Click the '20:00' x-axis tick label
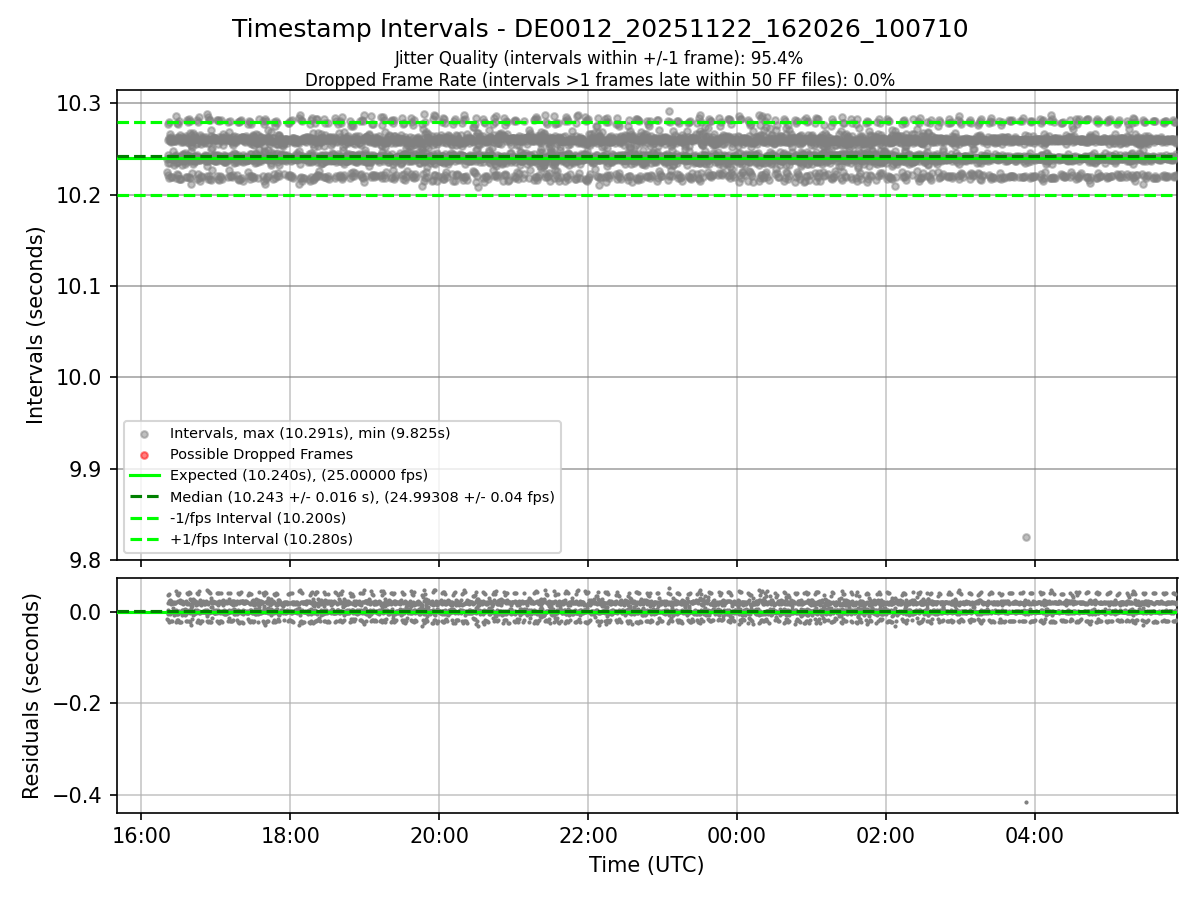Viewport: 1200px width, 900px height. coord(439,834)
